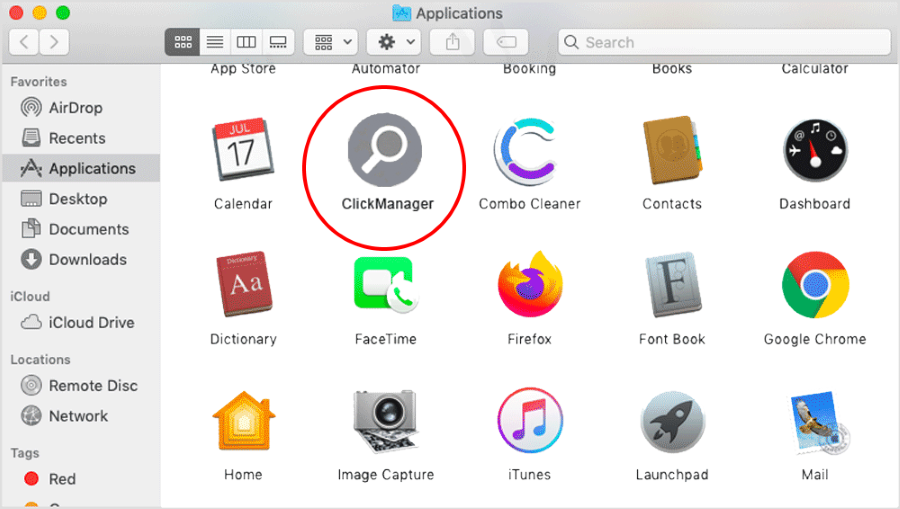Open Google Chrome from Applications
900x509 pixels.
(x=815, y=285)
